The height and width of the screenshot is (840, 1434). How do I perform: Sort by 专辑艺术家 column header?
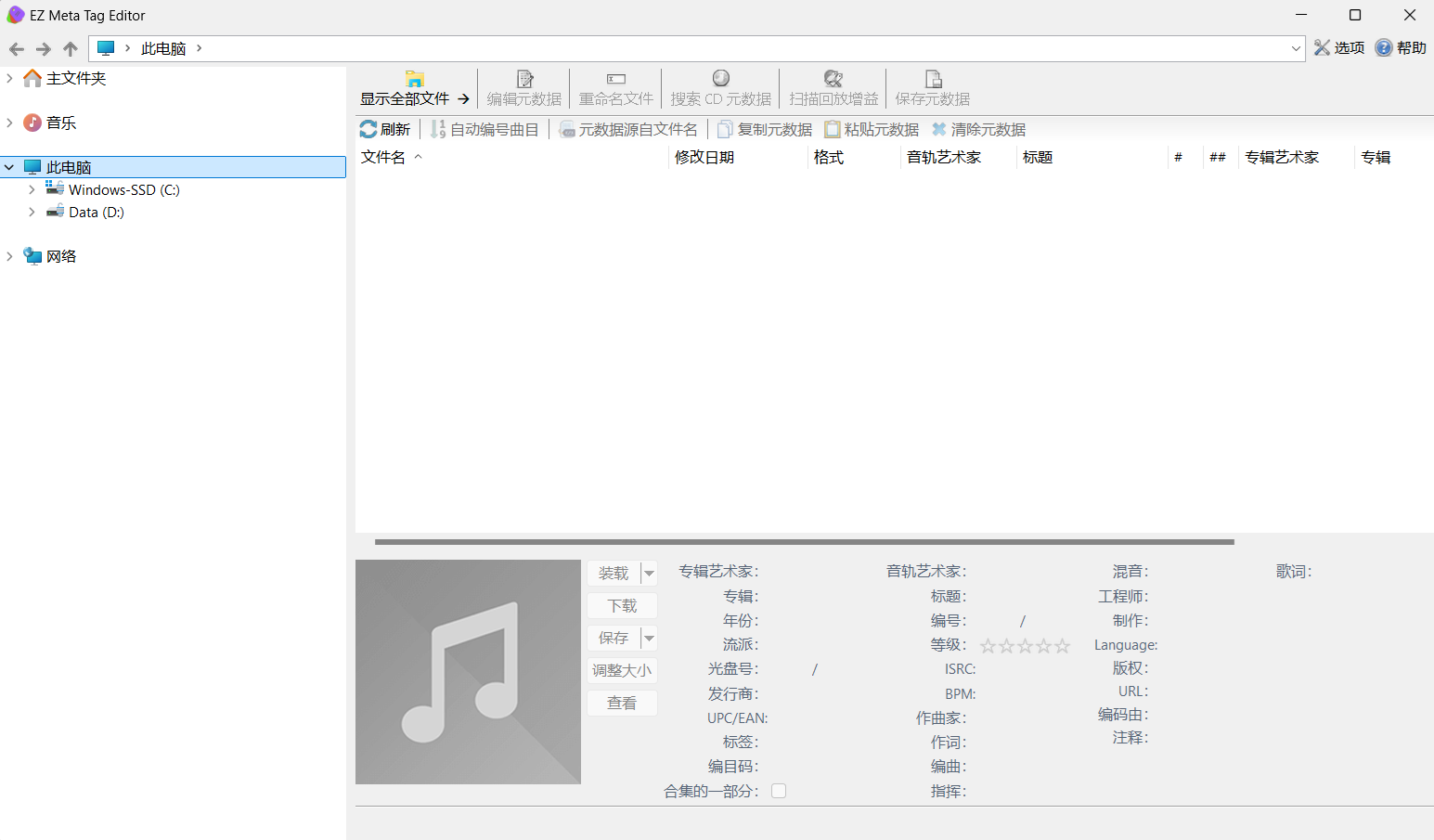[x=1297, y=158]
